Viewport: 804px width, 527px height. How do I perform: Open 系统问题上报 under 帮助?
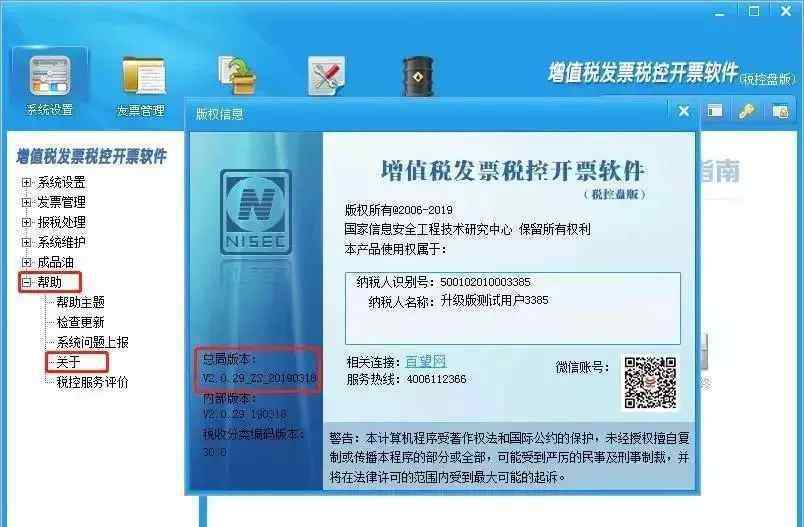92,342
